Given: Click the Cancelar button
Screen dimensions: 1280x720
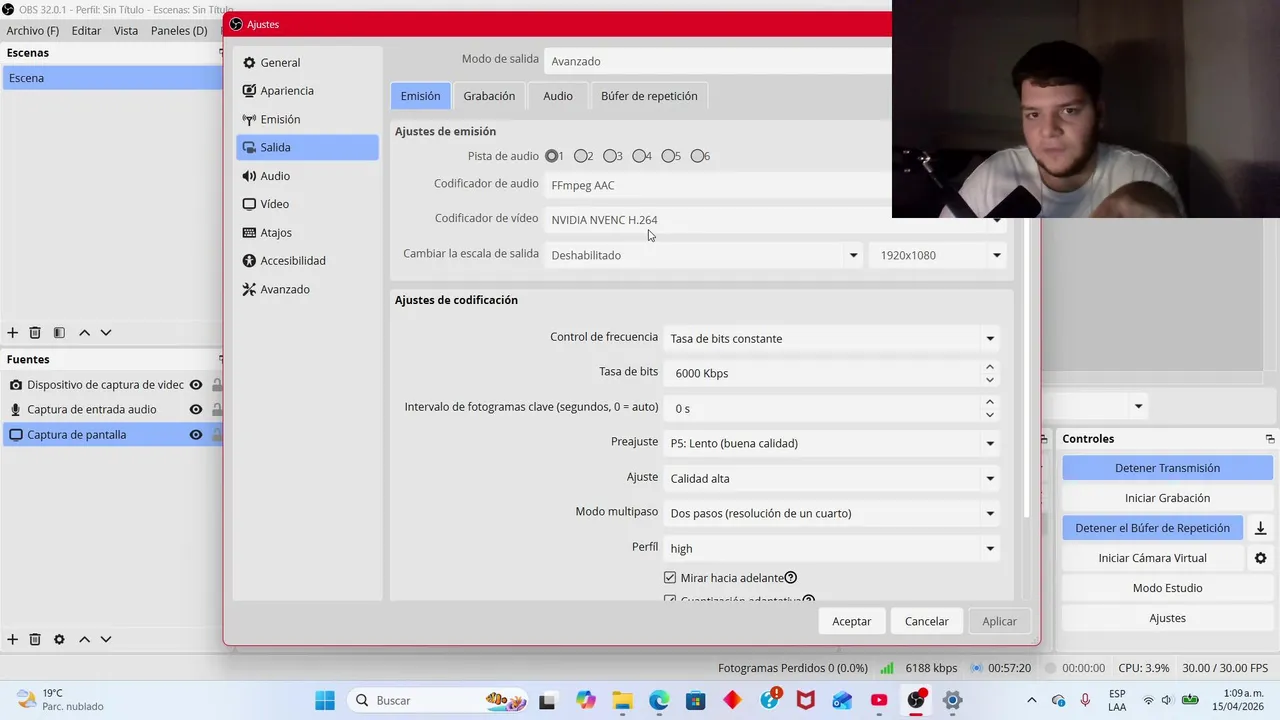Looking at the screenshot, I should [927, 621].
